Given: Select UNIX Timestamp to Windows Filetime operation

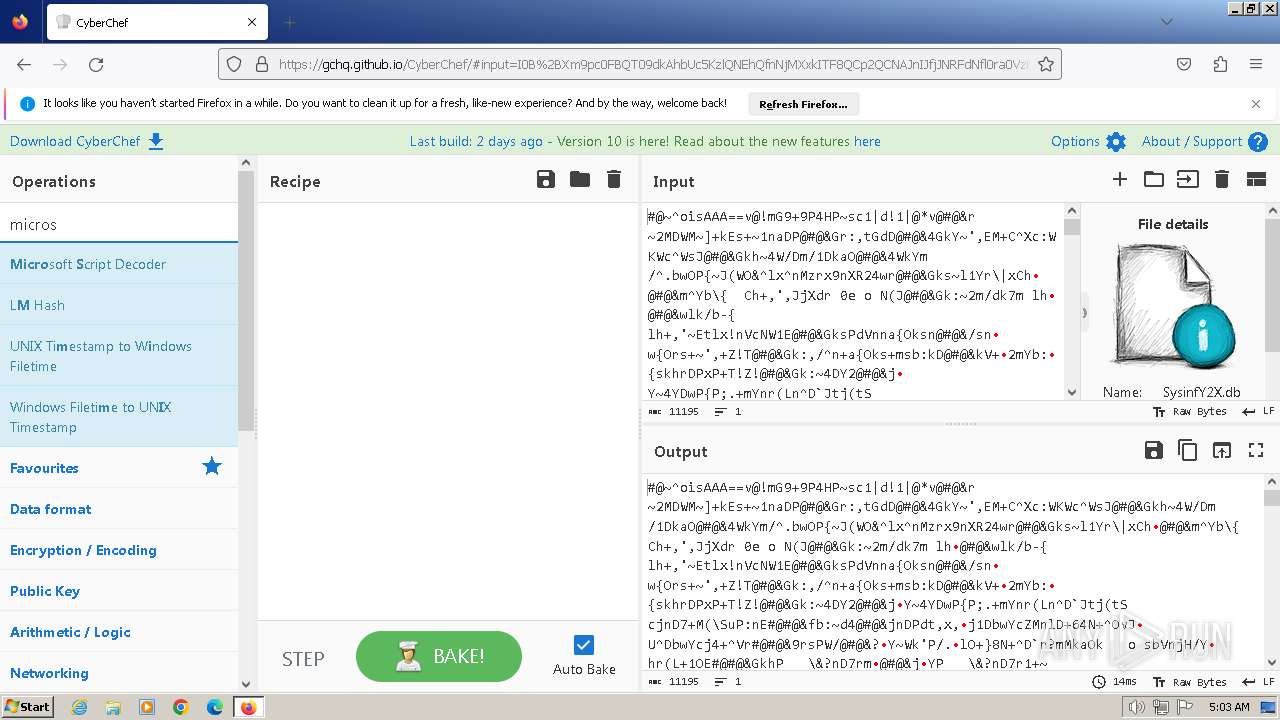Looking at the screenshot, I should click(119, 356).
